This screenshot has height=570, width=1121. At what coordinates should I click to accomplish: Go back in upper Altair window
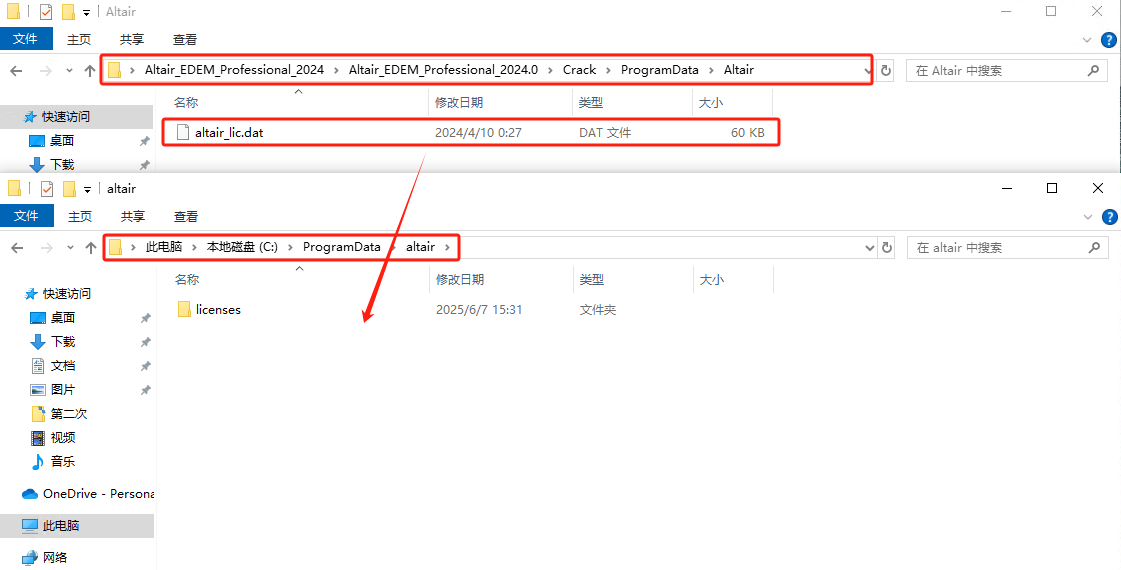[x=16, y=70]
